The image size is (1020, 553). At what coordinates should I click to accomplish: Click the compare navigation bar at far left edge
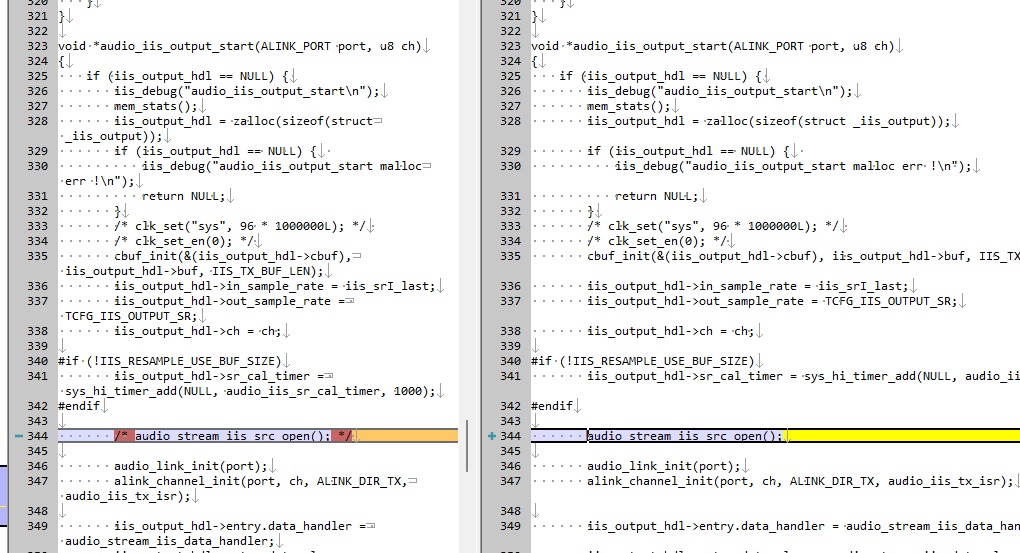(3, 495)
